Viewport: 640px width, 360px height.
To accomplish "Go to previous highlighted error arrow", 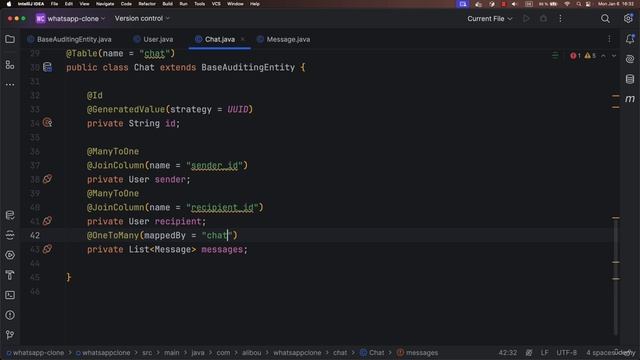I will tap(603, 56).
